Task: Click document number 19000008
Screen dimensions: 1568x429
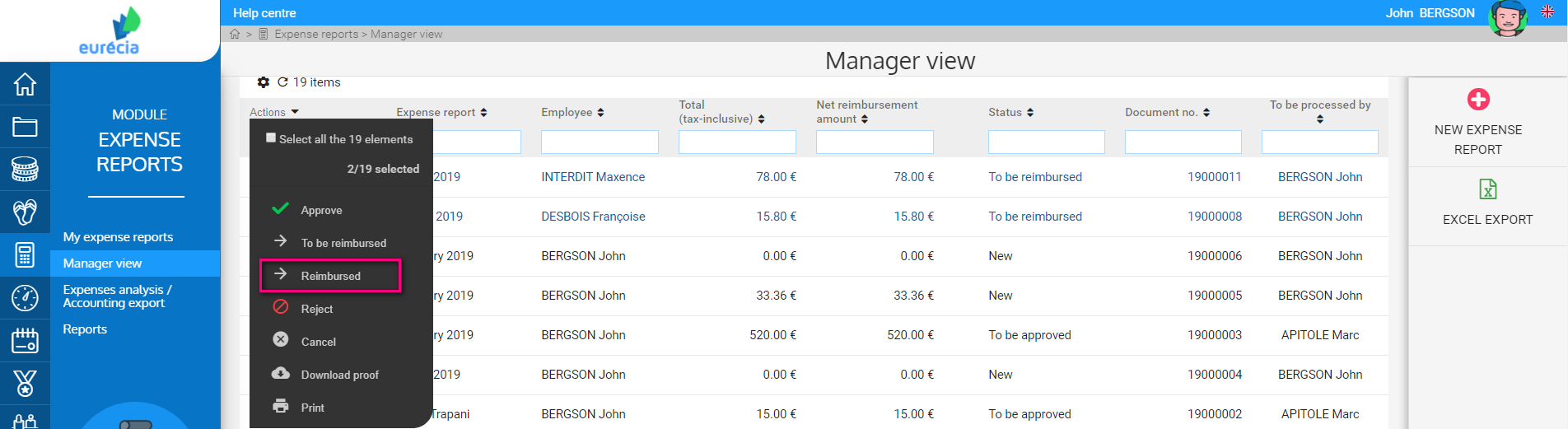Action: (1214, 217)
